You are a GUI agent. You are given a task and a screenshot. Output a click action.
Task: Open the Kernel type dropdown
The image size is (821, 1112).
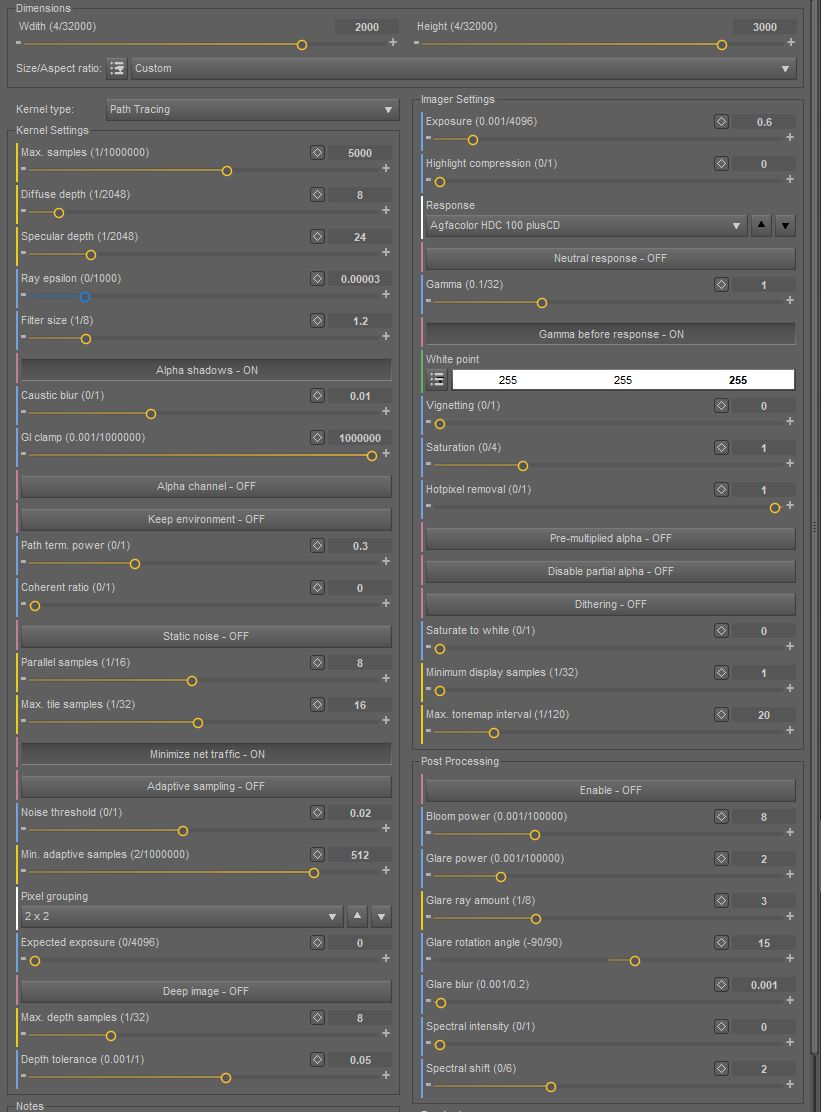(252, 109)
